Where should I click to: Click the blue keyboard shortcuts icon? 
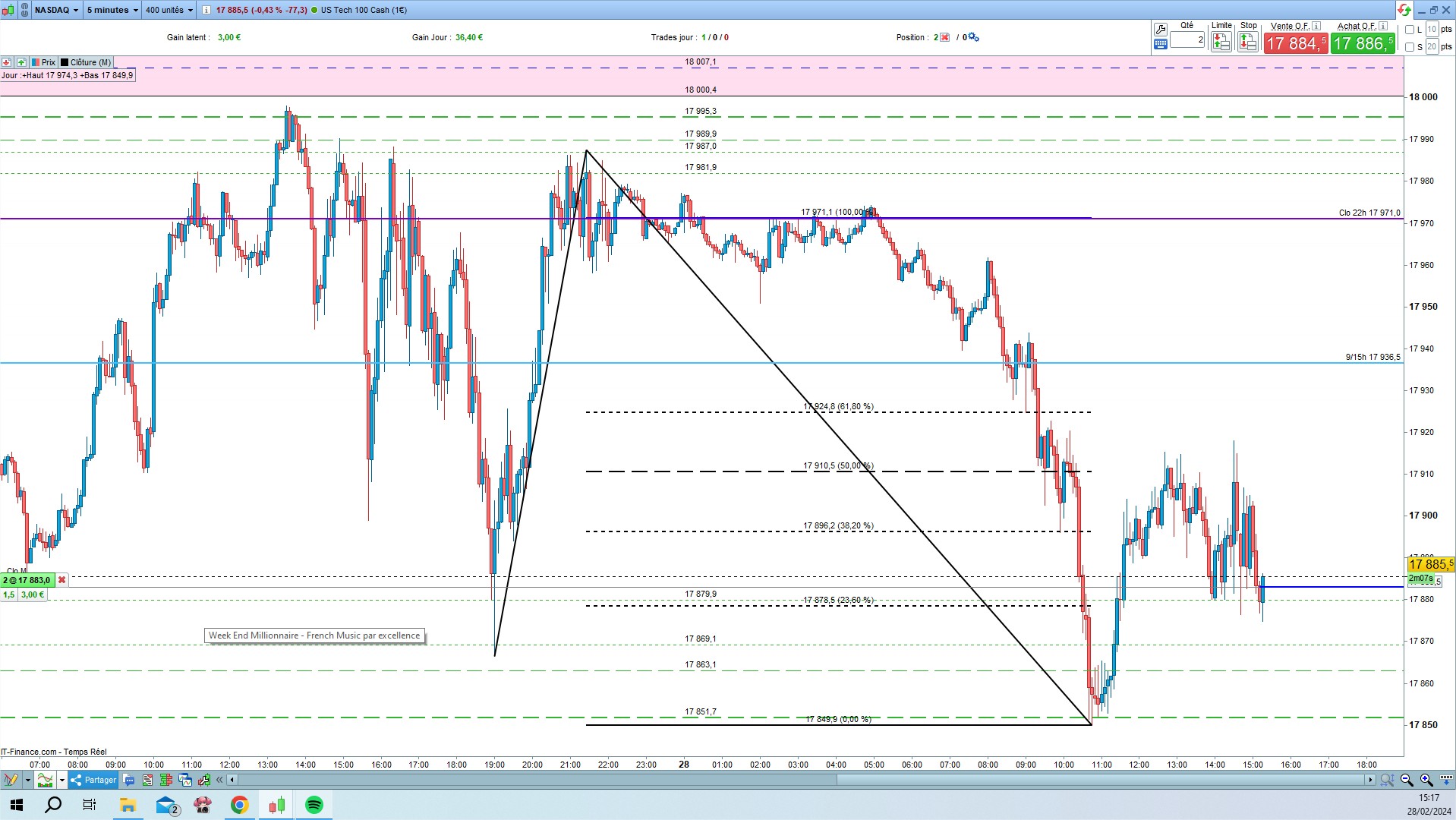pos(1160,45)
